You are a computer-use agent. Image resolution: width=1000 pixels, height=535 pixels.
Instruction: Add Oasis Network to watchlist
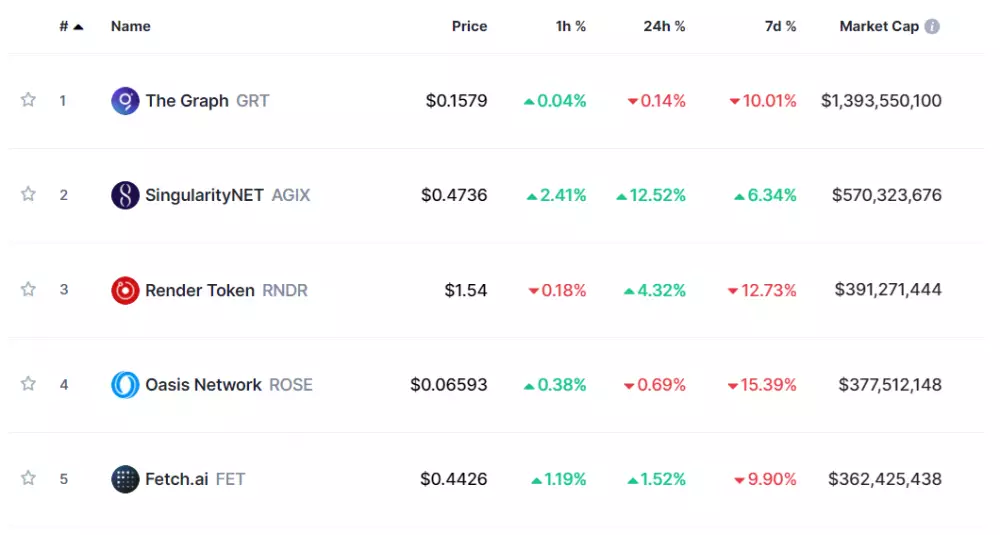point(28,384)
